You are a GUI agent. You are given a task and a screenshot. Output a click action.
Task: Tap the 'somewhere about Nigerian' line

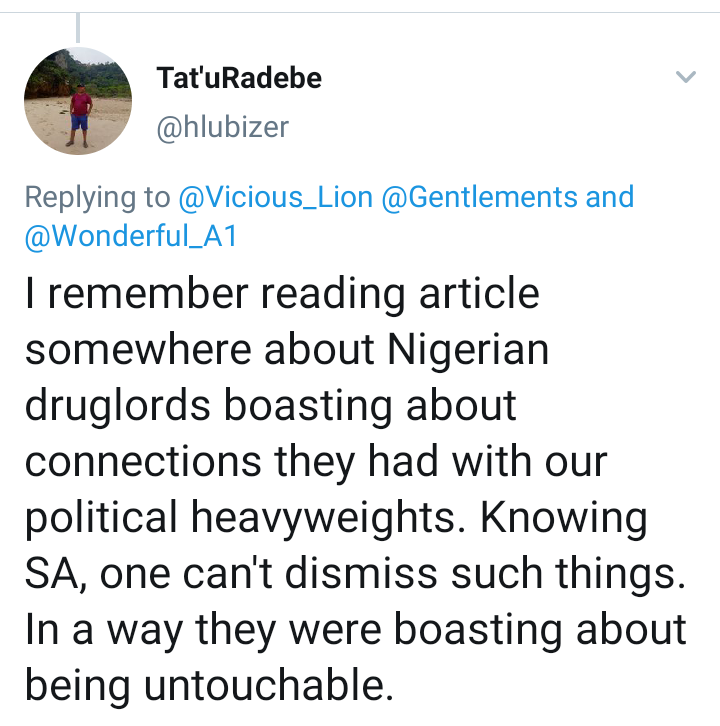pos(287,350)
